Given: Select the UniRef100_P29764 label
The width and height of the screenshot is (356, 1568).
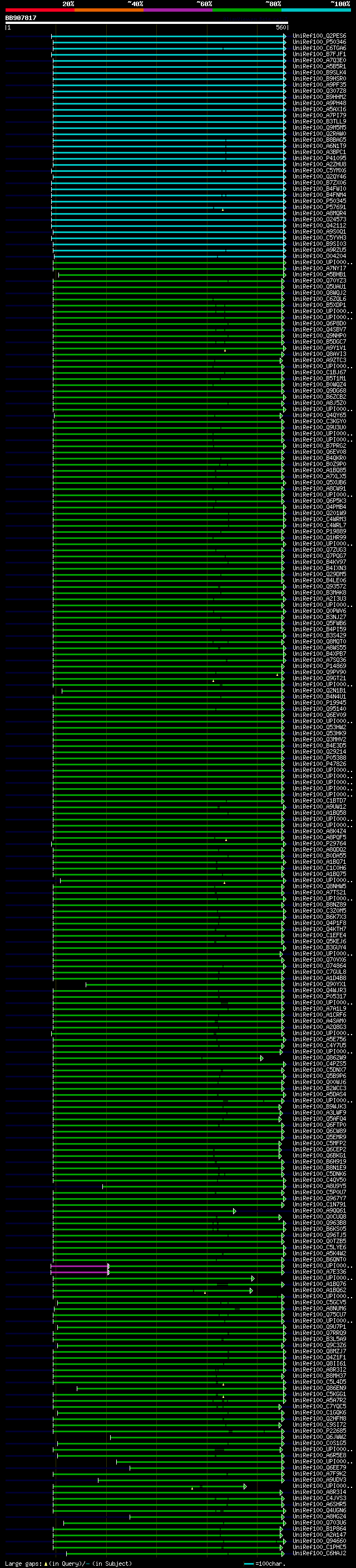Looking at the screenshot, I should (319, 843).
